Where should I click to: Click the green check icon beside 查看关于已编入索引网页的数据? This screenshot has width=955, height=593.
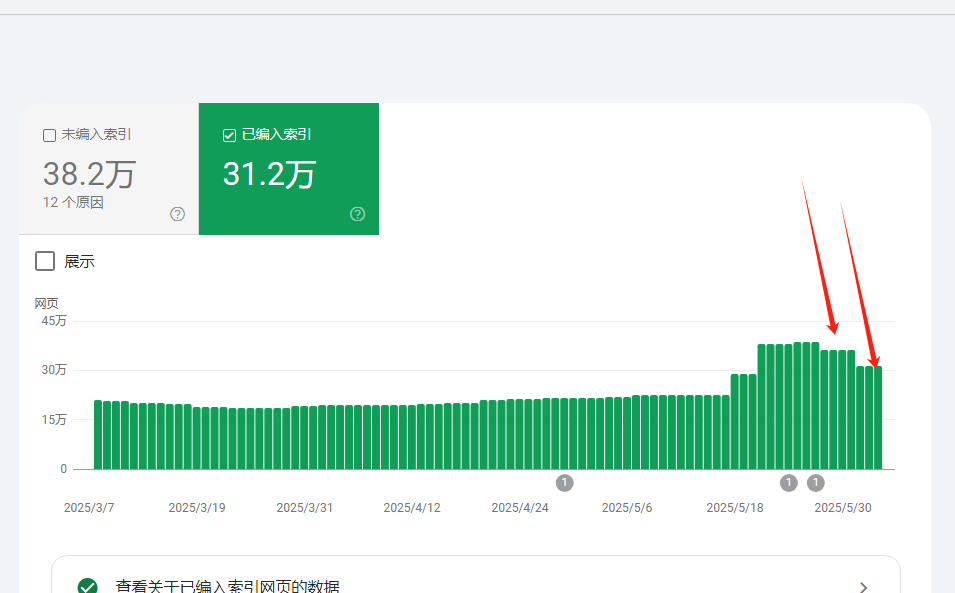point(88,586)
